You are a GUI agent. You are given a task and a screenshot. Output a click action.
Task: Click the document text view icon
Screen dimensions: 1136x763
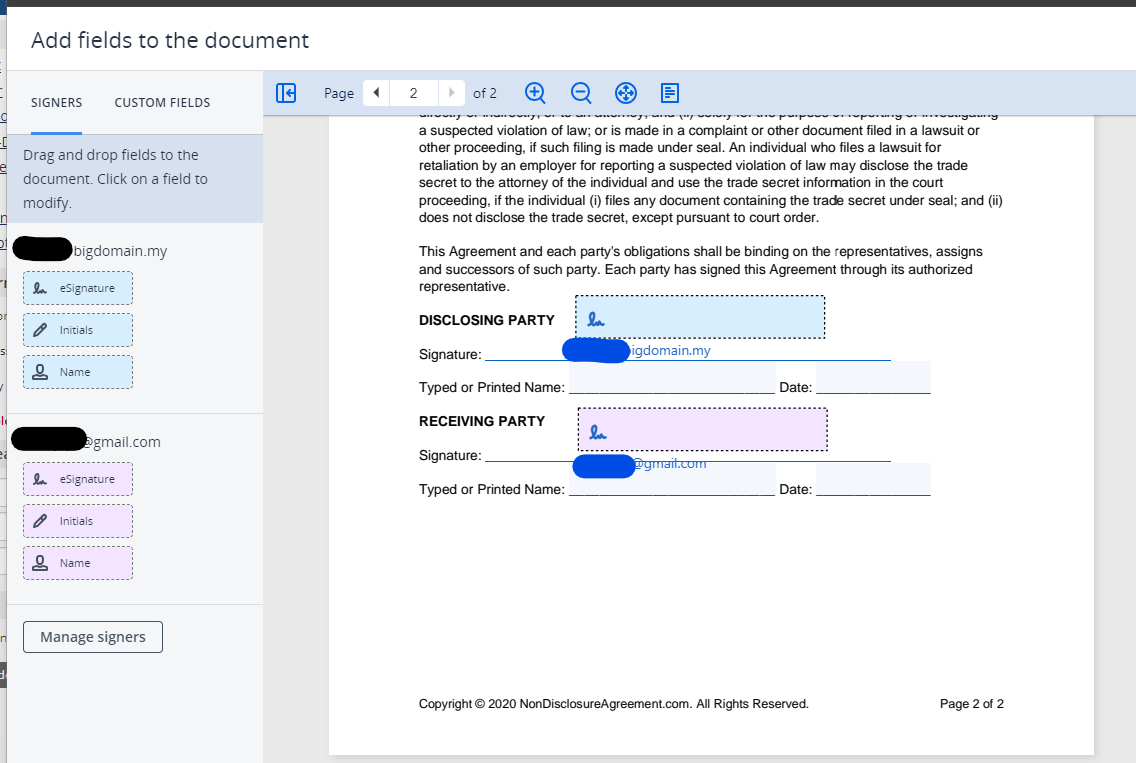tap(670, 93)
